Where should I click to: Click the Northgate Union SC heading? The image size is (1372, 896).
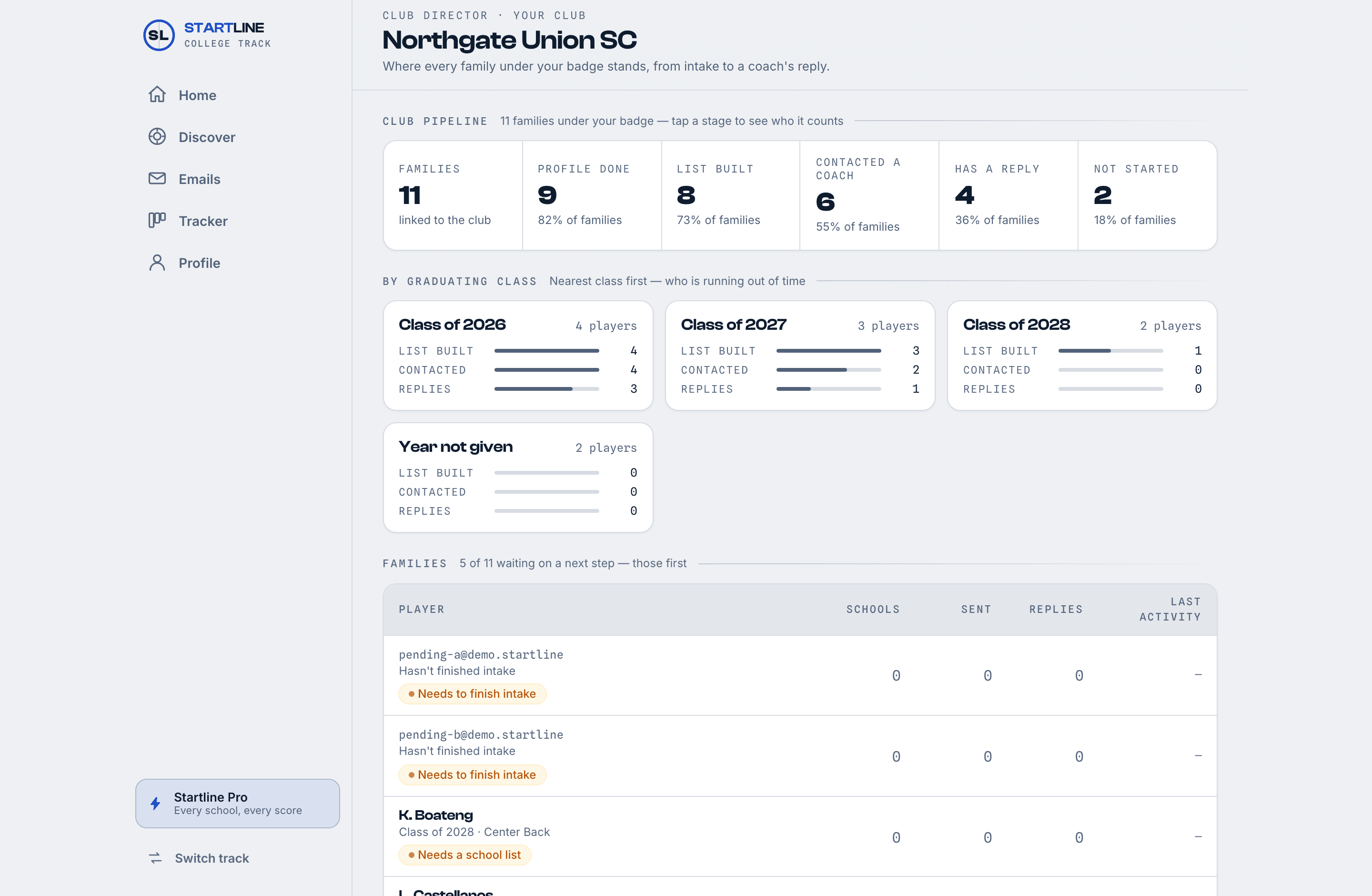510,40
